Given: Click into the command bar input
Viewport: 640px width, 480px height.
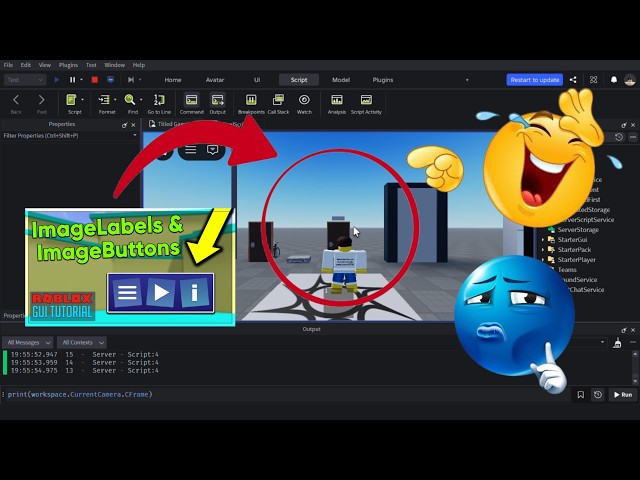Looking at the screenshot, I should 286,395.
